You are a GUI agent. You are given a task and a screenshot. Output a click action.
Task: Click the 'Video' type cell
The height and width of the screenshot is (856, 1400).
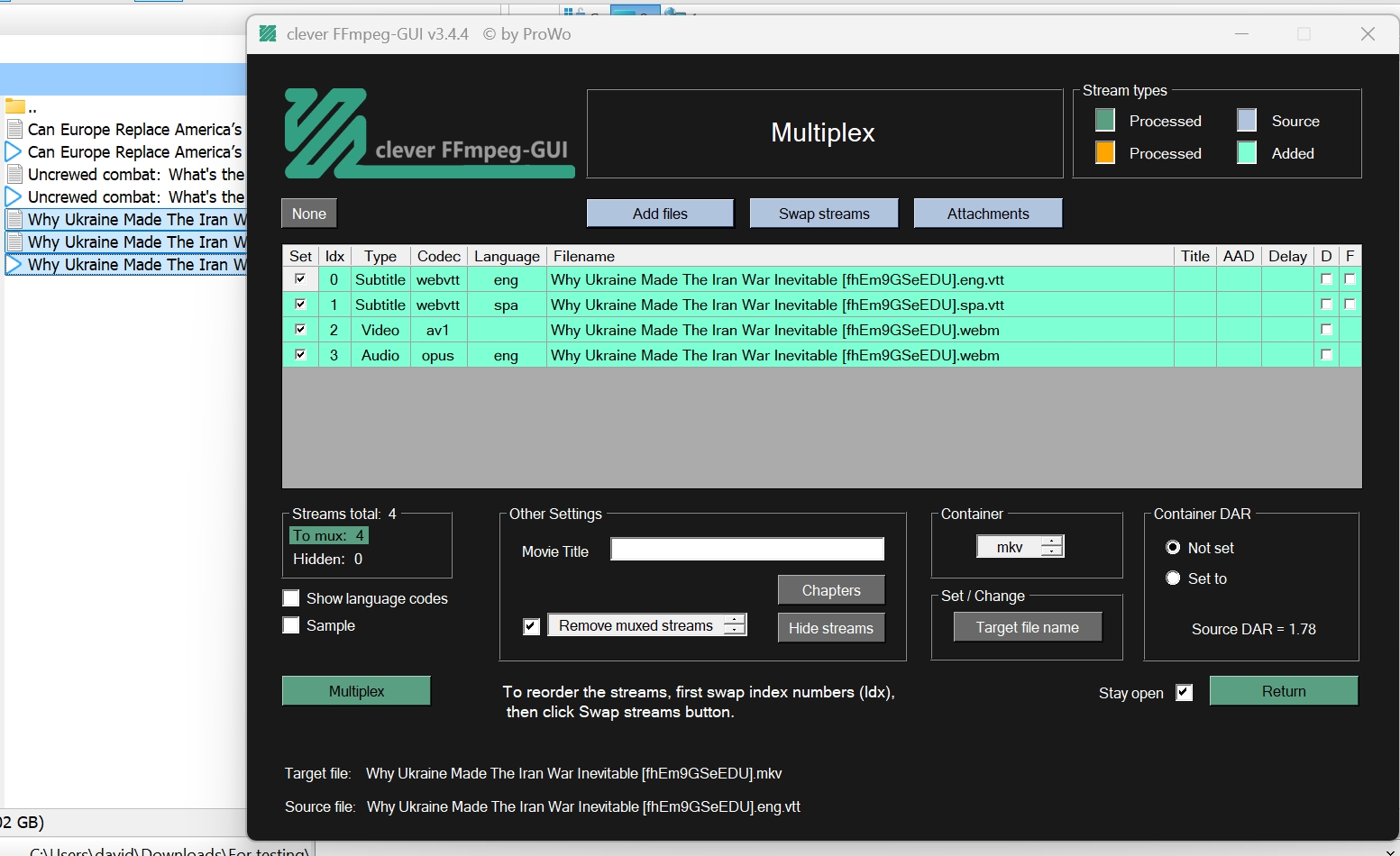(x=380, y=330)
